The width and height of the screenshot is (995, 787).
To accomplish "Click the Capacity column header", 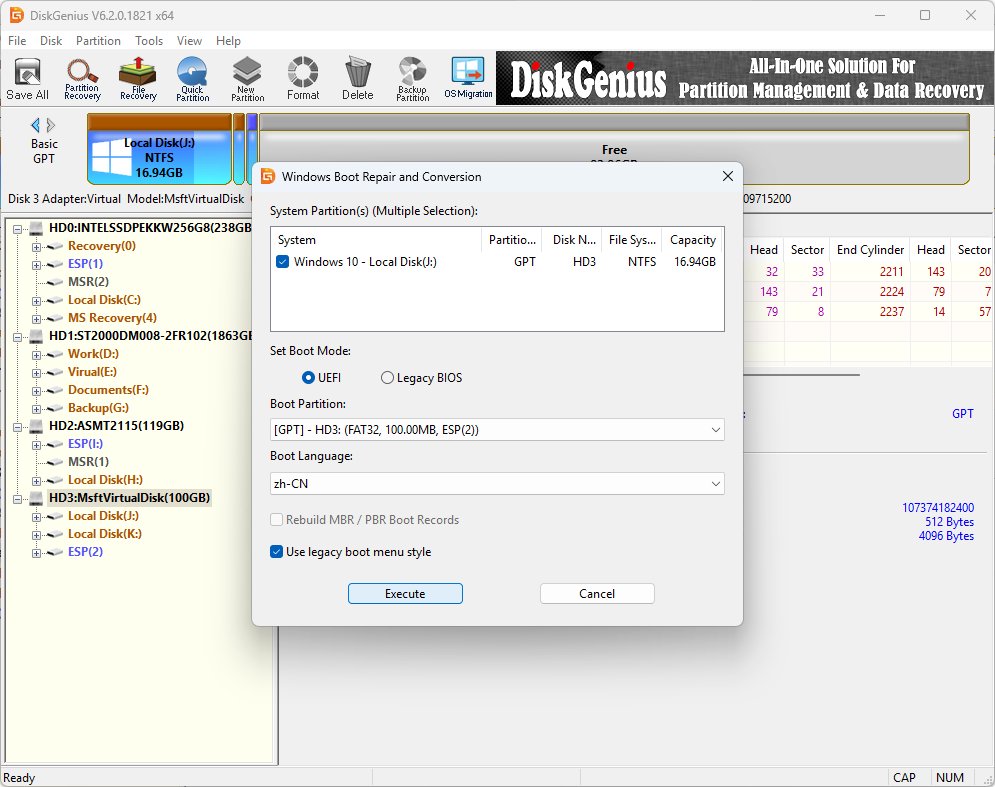I will (x=692, y=240).
